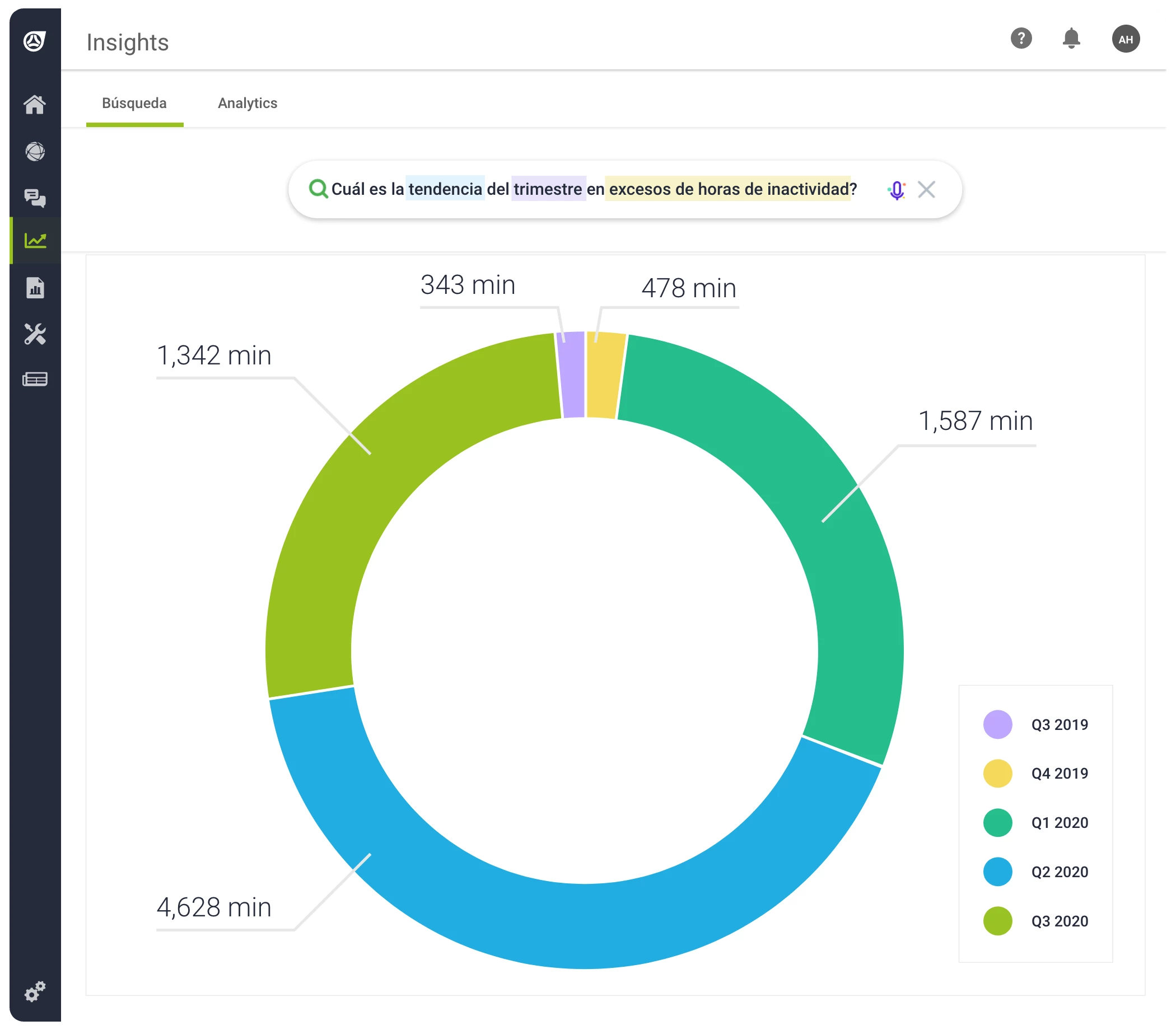Select the Q1 2020 legend label

(x=1060, y=823)
